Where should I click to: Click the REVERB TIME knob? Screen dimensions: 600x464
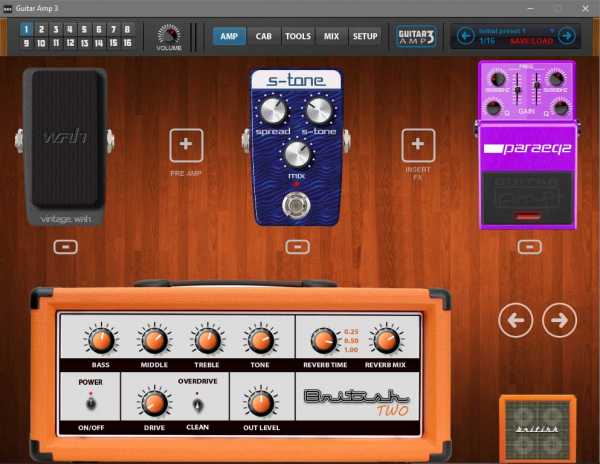(x=324, y=340)
